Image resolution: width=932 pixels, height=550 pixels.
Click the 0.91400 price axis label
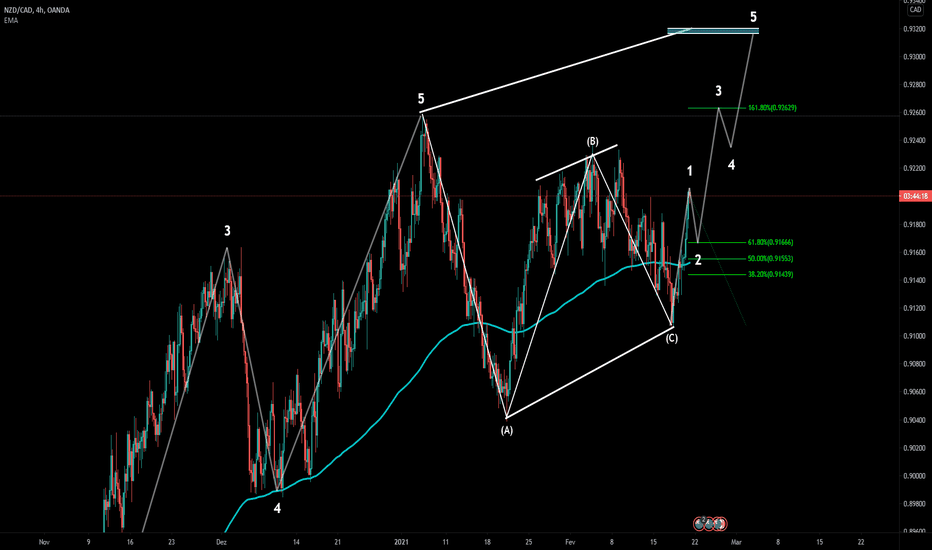click(914, 280)
